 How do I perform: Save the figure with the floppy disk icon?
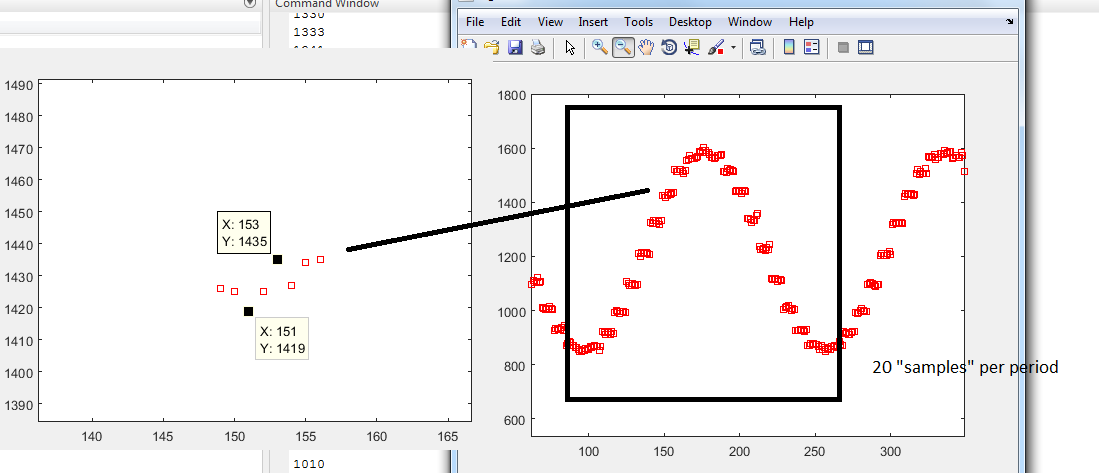coord(515,48)
